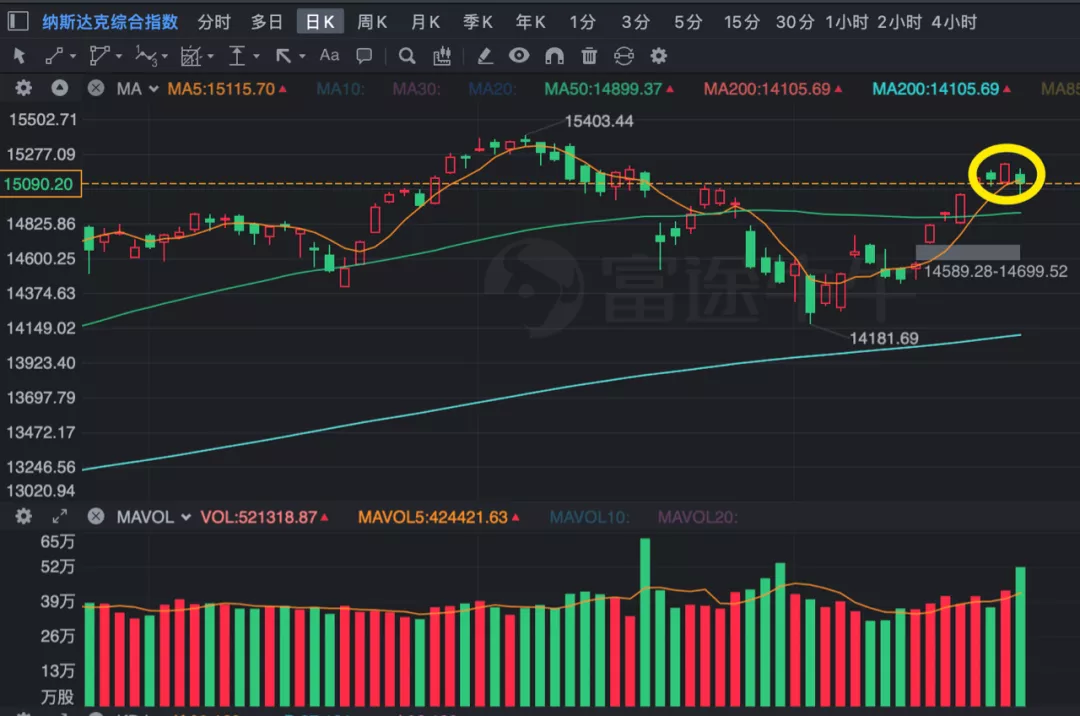Open the candlestick chart style tool
1080x716 pixels.
click(x=442, y=56)
